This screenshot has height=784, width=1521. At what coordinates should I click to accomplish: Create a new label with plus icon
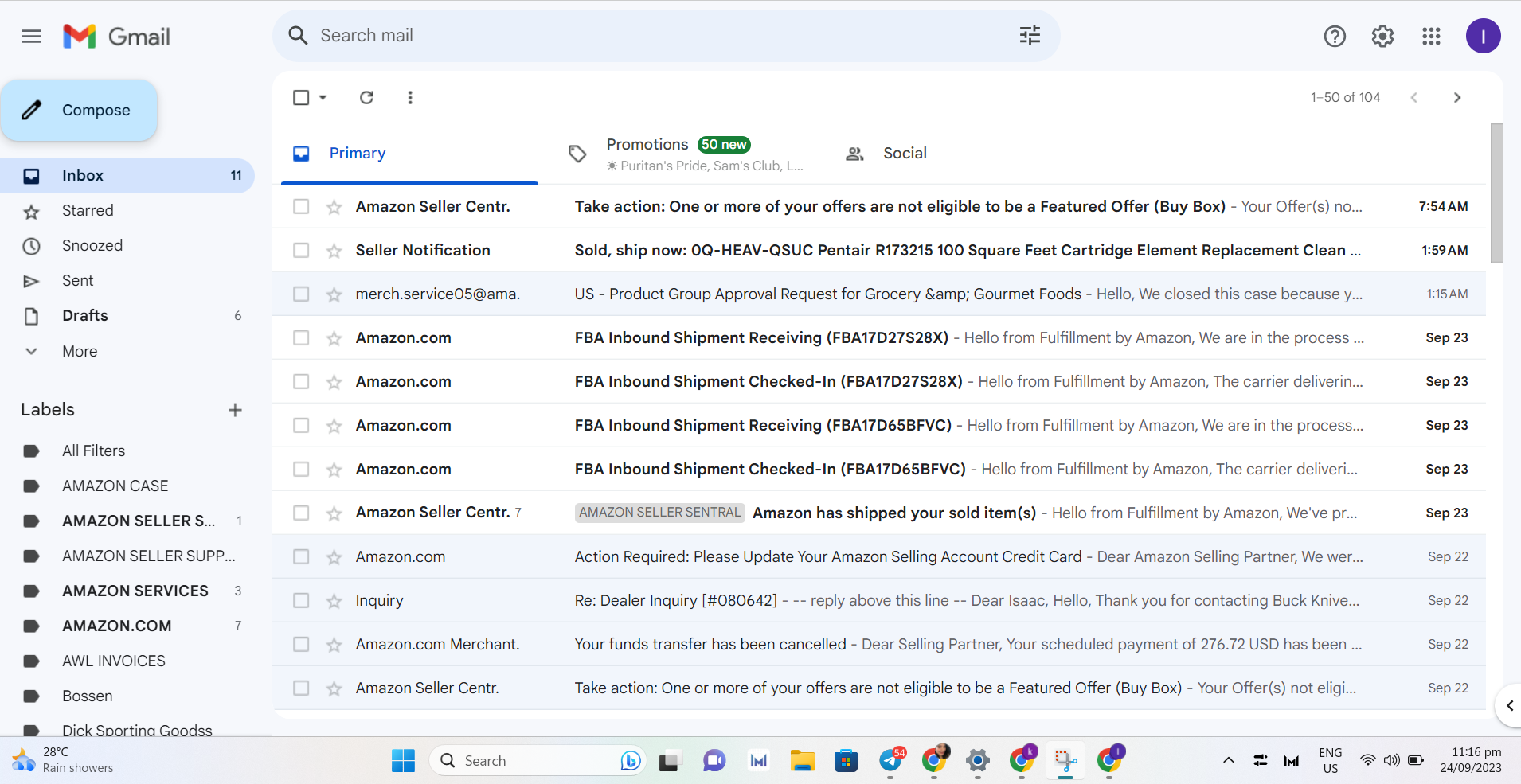235,410
